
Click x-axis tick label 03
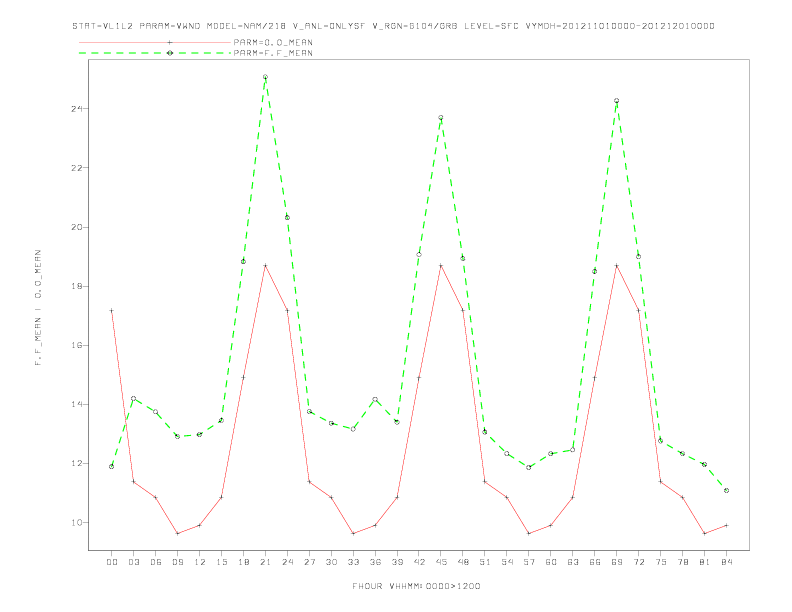click(x=133, y=562)
